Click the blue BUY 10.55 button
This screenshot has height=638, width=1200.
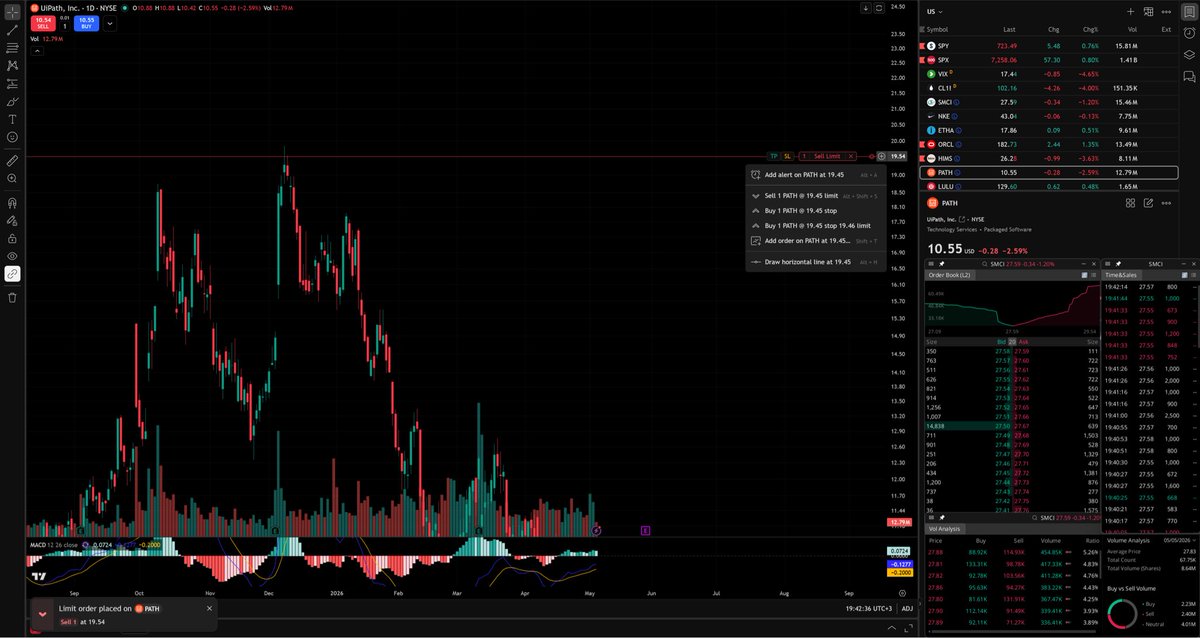coord(85,23)
